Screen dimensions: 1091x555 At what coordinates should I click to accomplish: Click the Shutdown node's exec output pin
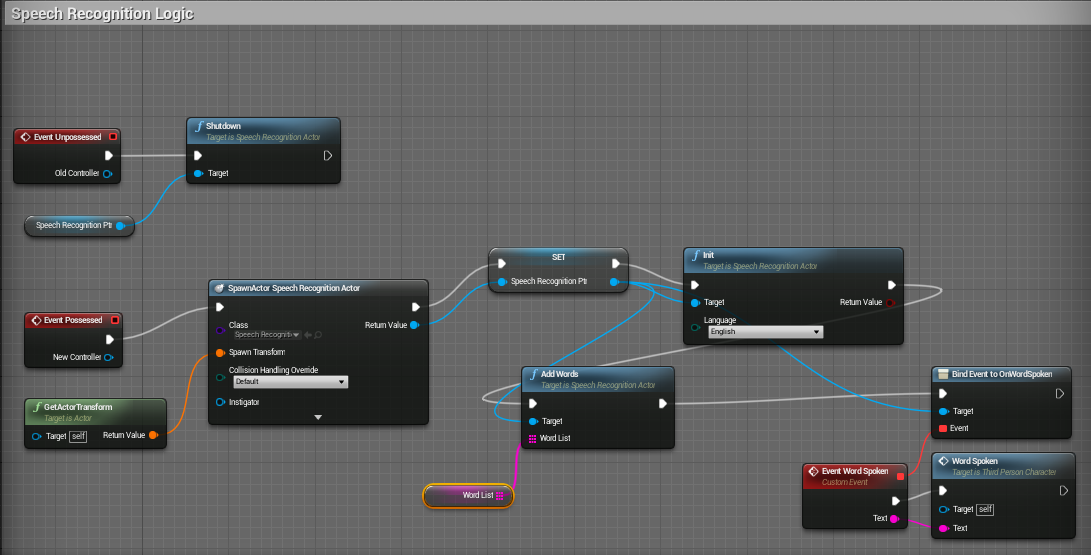pos(328,155)
